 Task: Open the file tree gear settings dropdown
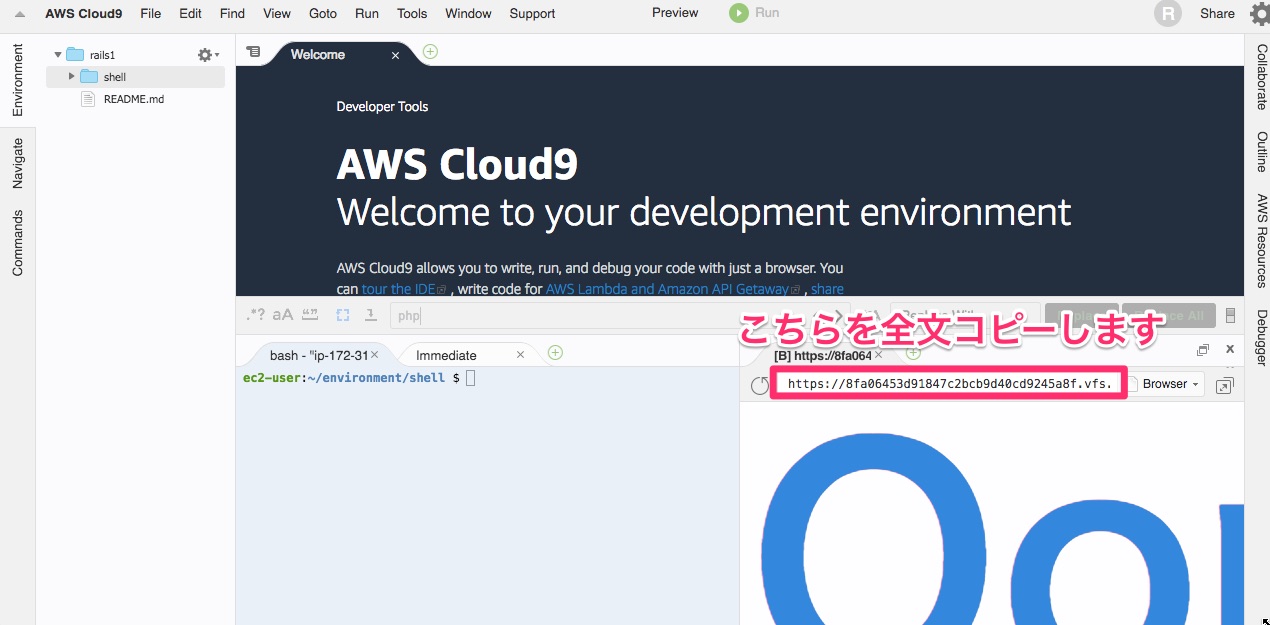[x=208, y=55]
